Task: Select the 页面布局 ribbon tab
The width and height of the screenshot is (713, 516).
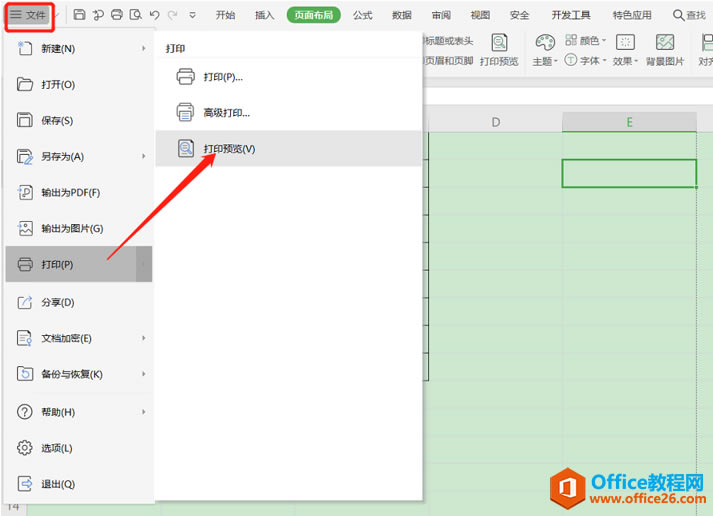Action: [314, 15]
